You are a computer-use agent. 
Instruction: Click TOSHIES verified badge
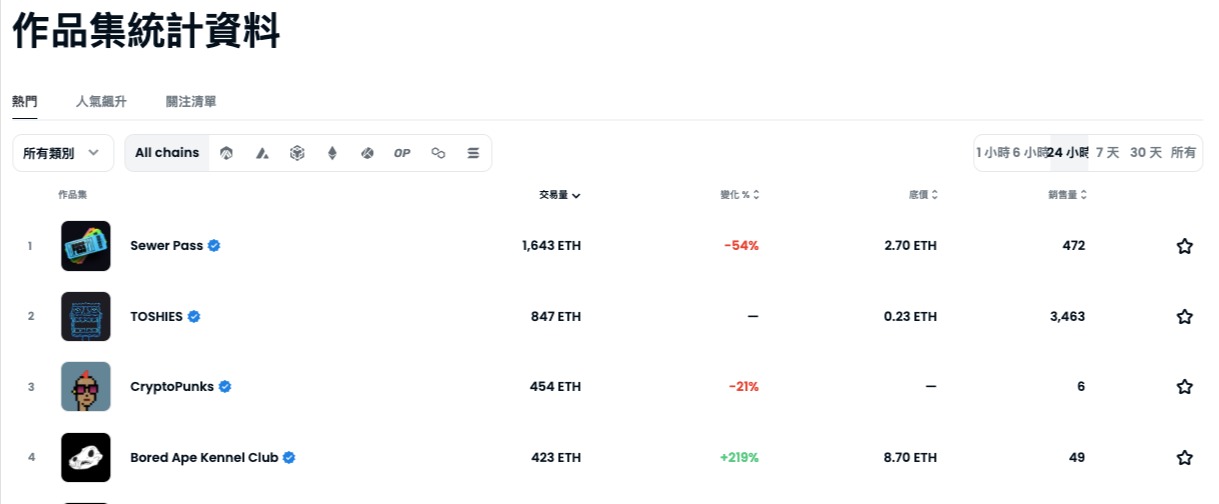(194, 316)
